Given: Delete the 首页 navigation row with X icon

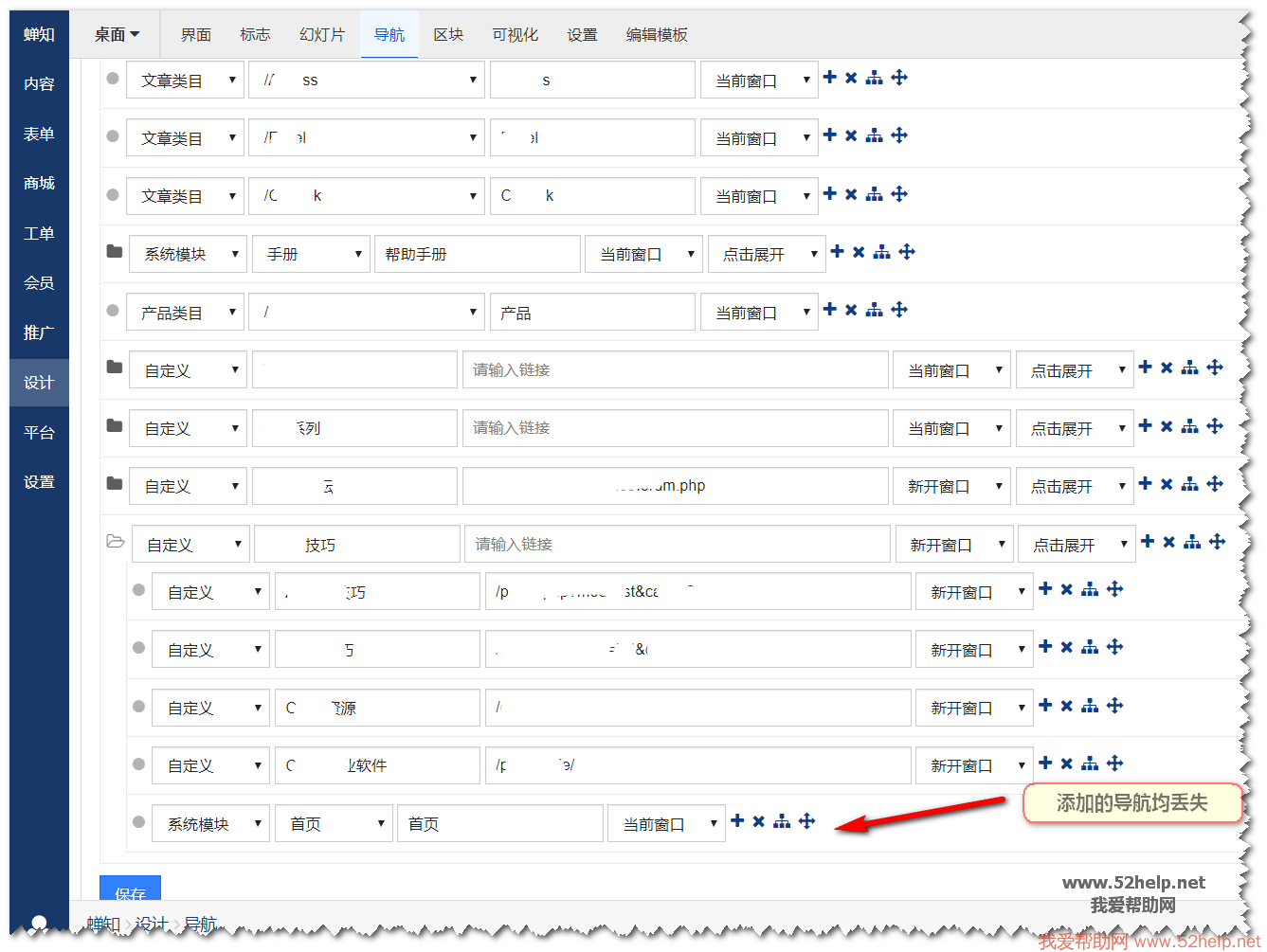Looking at the screenshot, I should coord(759,821).
